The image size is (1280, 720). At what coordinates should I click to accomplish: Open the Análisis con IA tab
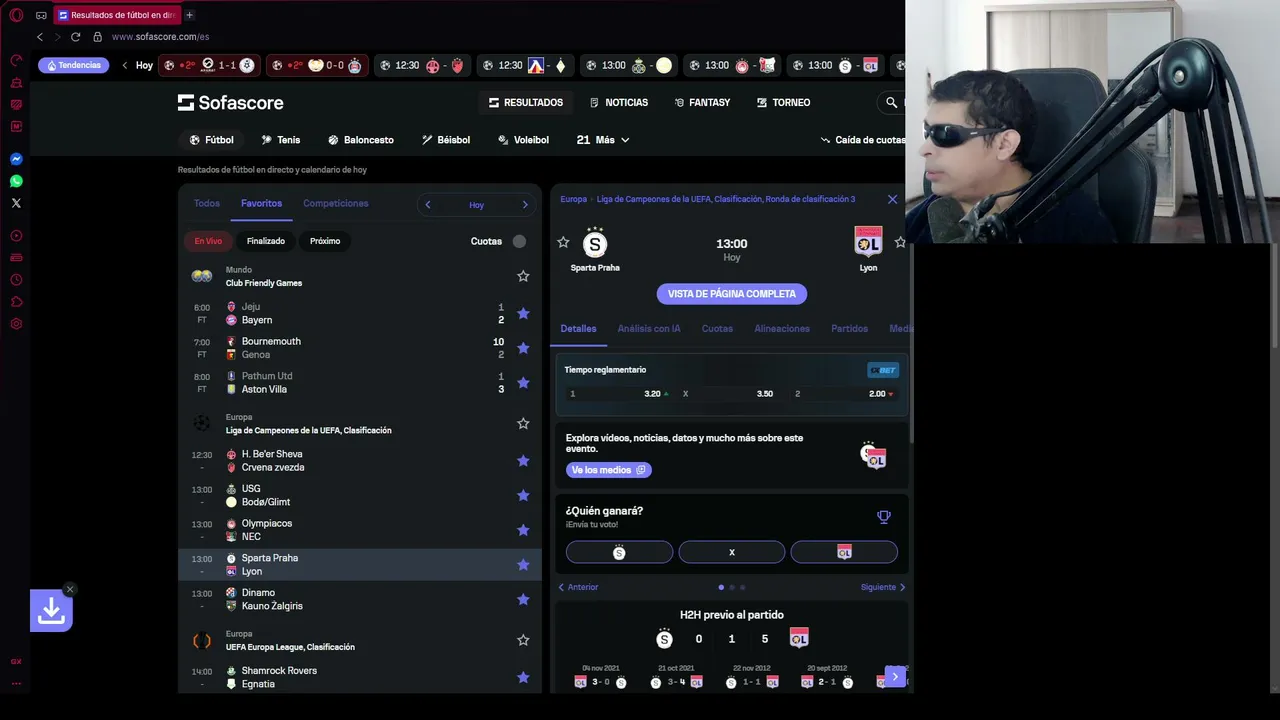pyautogui.click(x=649, y=328)
